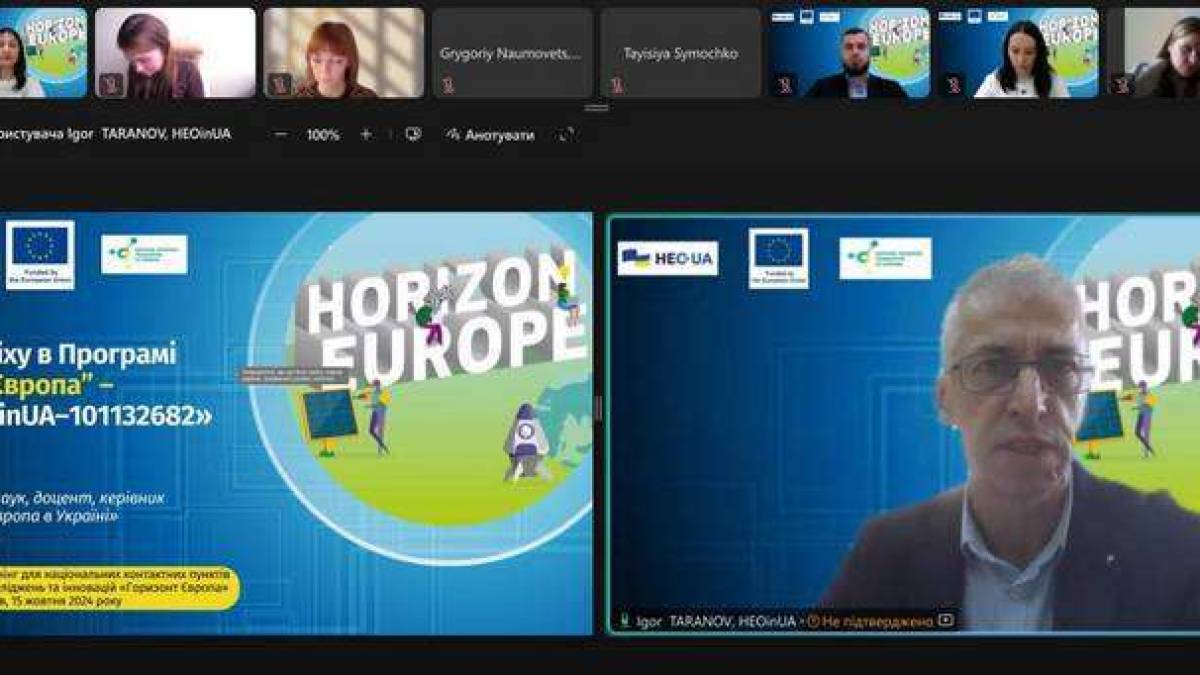
Task: Zoom out the shared content with minus
Action: pyautogui.click(x=281, y=134)
